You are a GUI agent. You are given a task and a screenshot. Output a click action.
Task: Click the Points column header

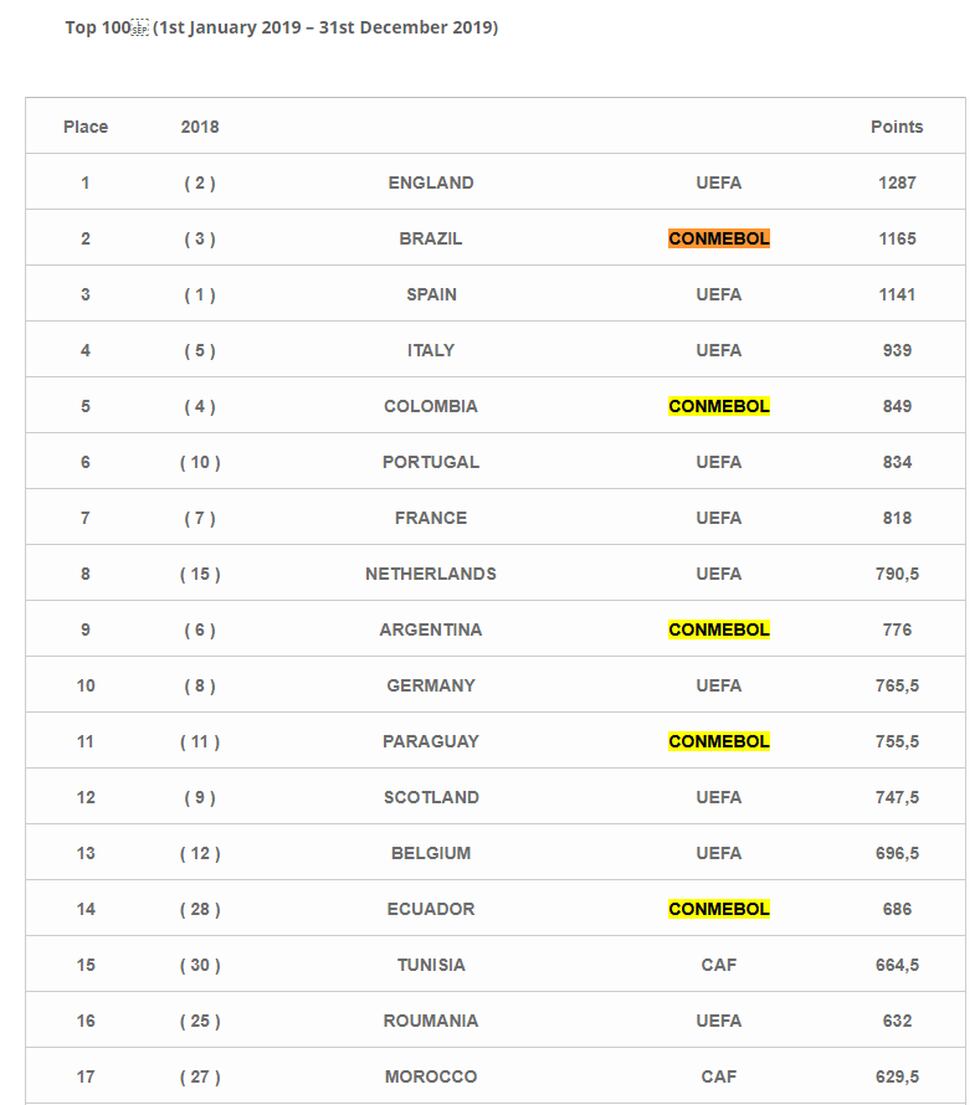click(897, 127)
